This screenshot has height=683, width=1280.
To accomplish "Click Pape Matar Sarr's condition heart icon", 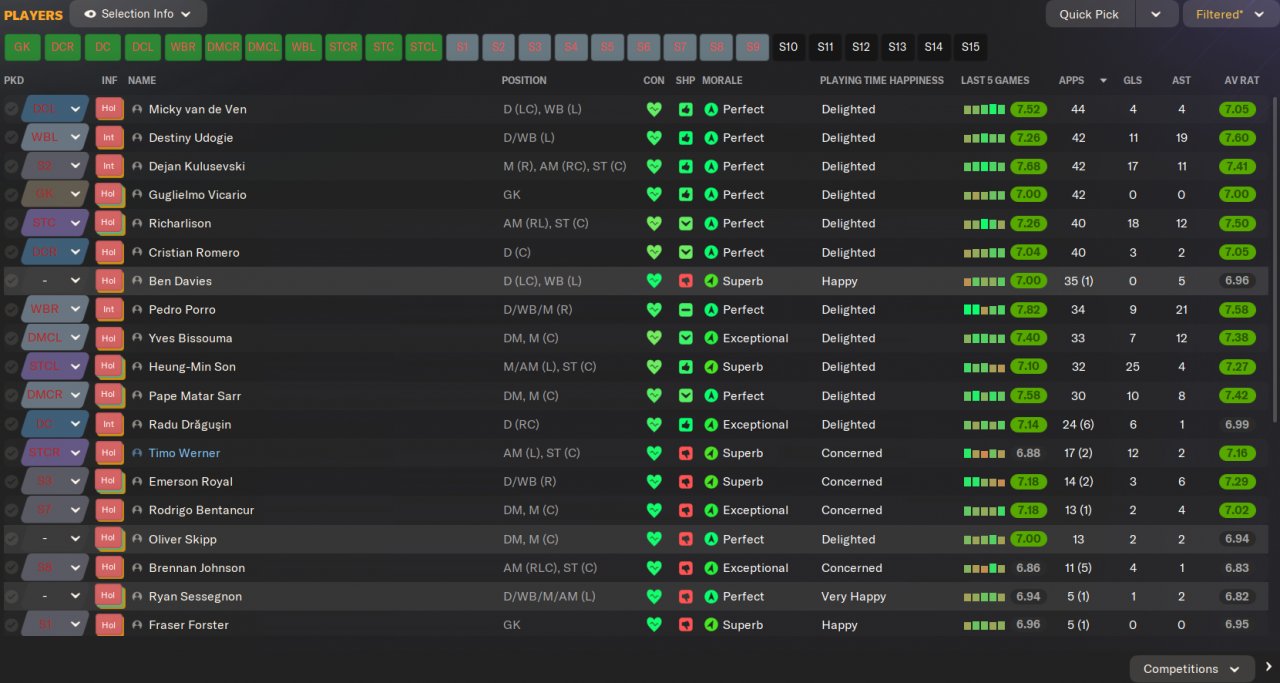I will tap(654, 396).
